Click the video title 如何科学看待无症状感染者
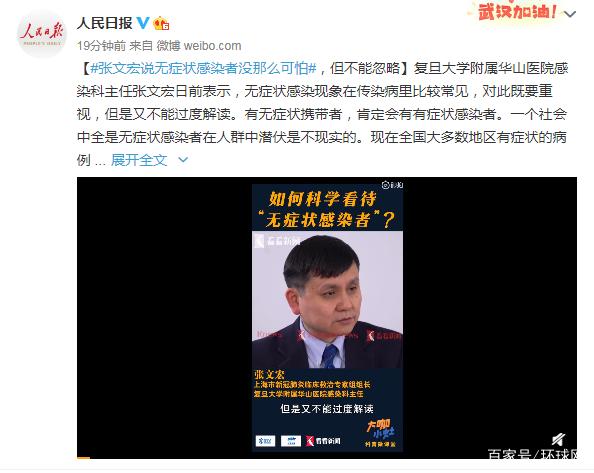 click(x=327, y=209)
